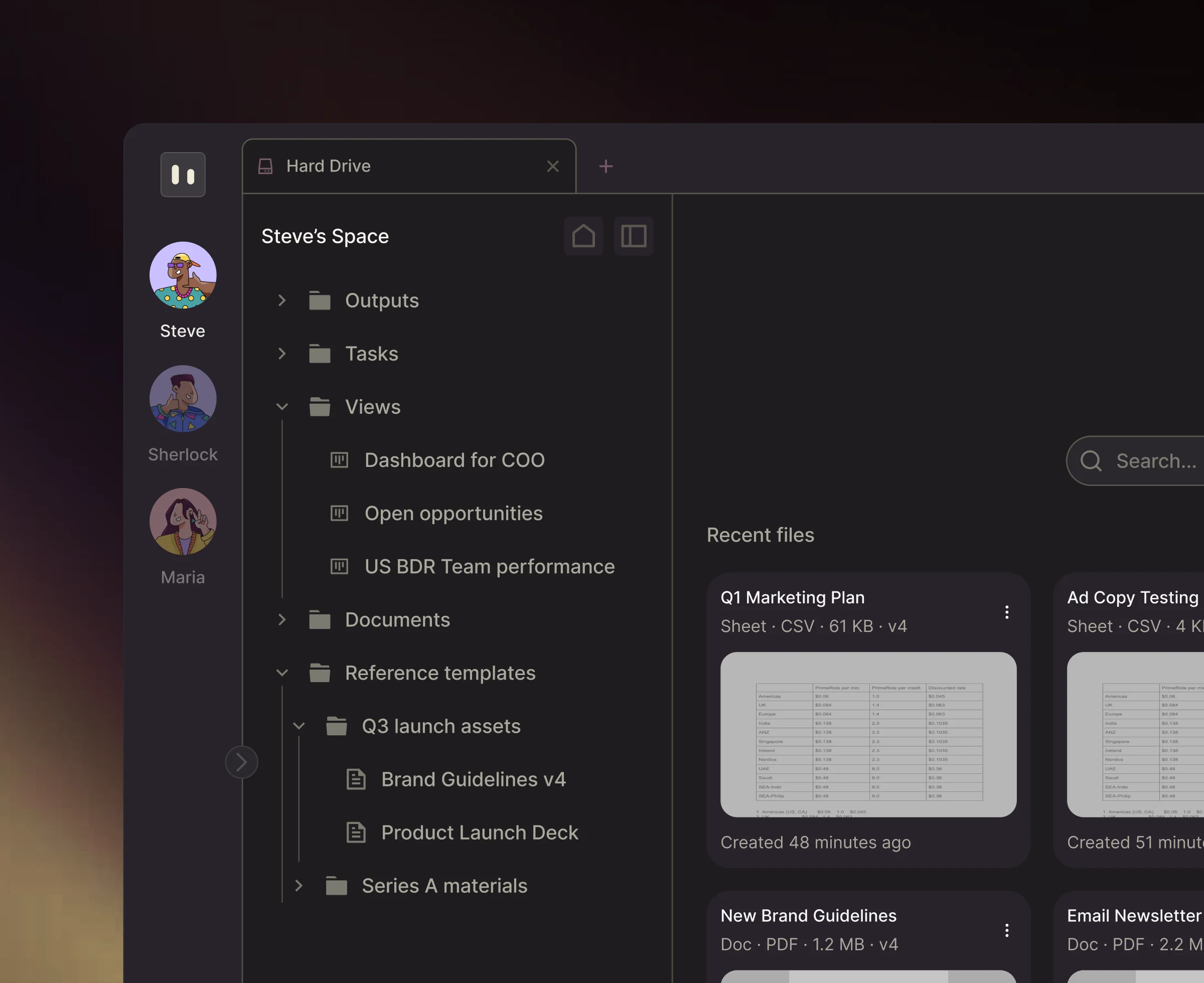Screen dimensions: 1204x983
Task: Expand the Series A materials folder
Action: (x=299, y=886)
